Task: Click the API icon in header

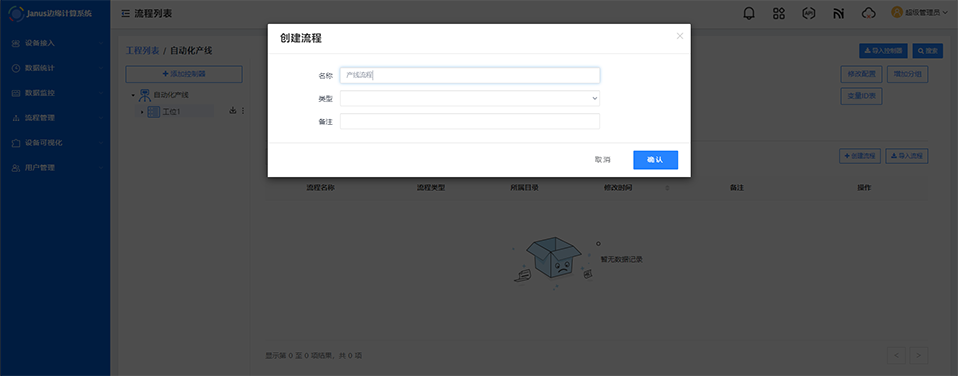Action: coord(808,13)
